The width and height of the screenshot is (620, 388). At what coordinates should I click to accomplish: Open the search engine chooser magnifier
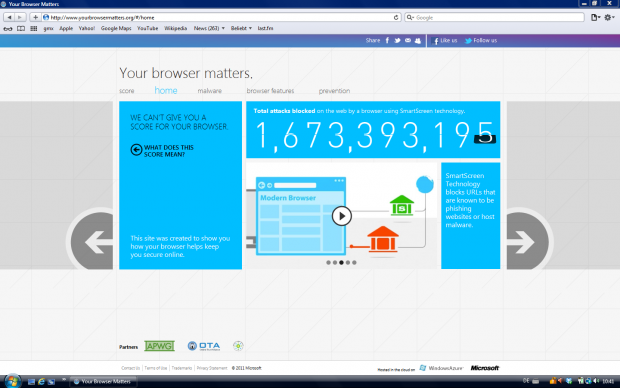point(410,17)
